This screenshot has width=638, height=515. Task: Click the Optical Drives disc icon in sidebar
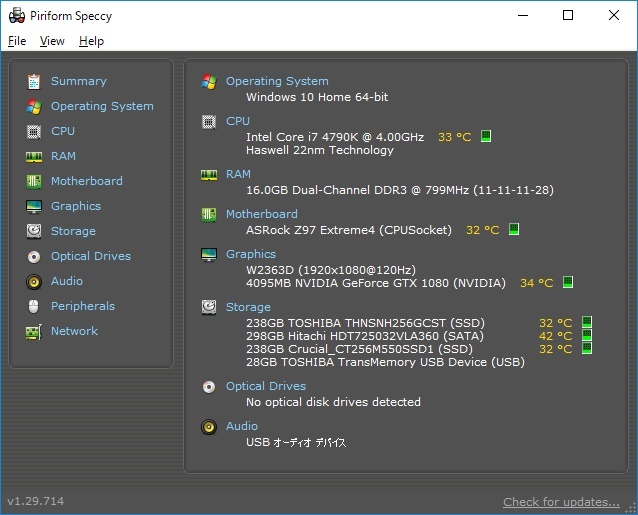click(x=34, y=257)
